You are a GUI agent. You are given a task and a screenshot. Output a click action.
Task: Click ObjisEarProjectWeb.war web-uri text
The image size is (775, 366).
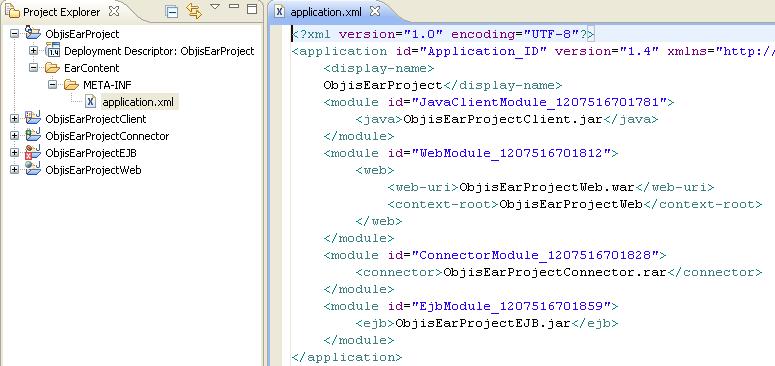coord(547,187)
